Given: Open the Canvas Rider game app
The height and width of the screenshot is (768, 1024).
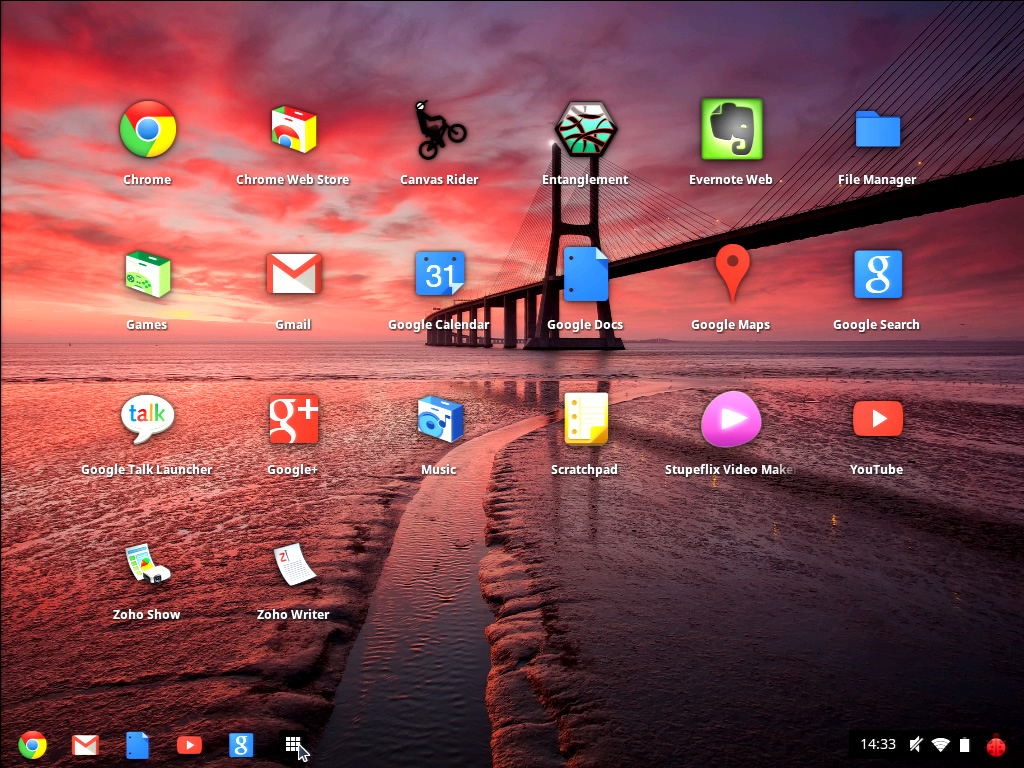Looking at the screenshot, I should (439, 130).
